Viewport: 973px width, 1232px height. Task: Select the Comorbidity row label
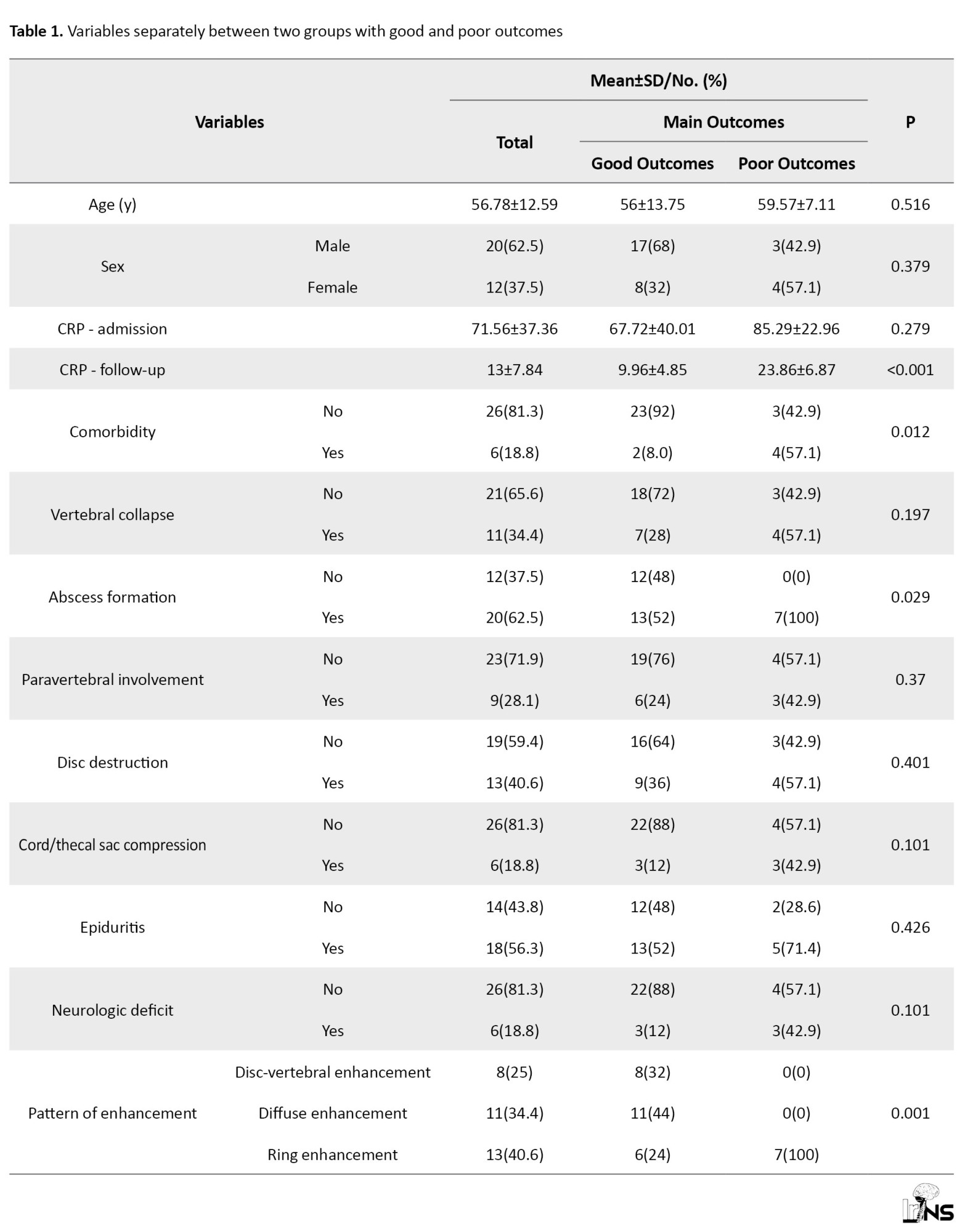(x=112, y=432)
